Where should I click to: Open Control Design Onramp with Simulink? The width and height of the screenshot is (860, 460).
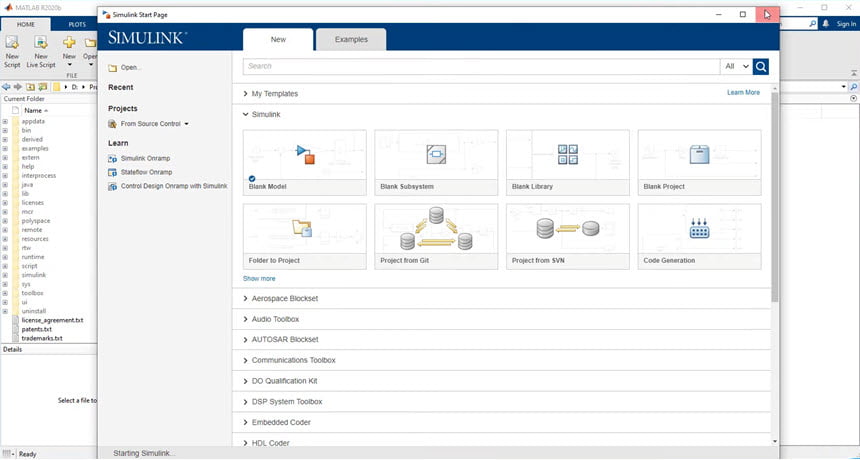pos(174,186)
